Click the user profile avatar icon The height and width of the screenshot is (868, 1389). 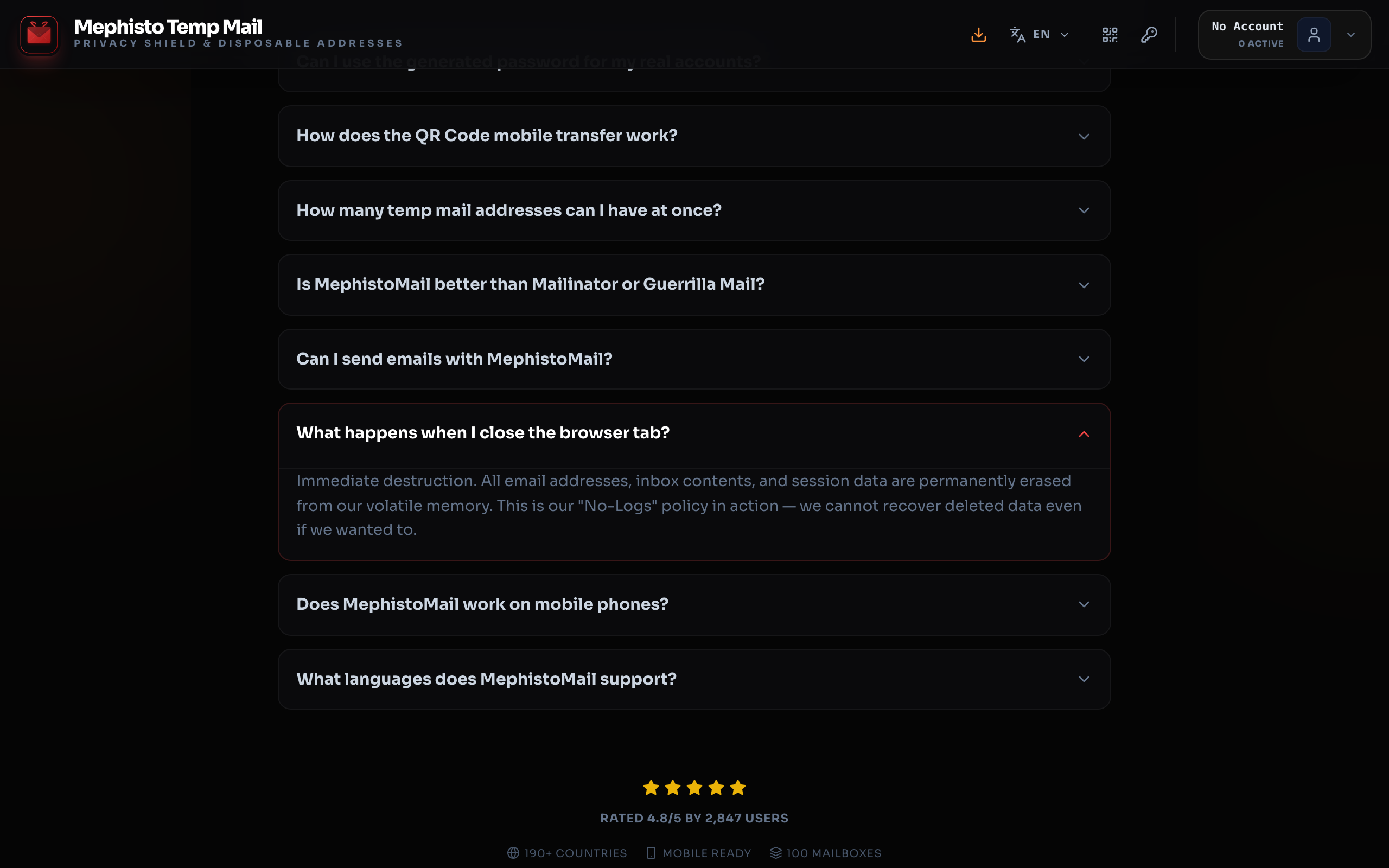click(x=1313, y=35)
